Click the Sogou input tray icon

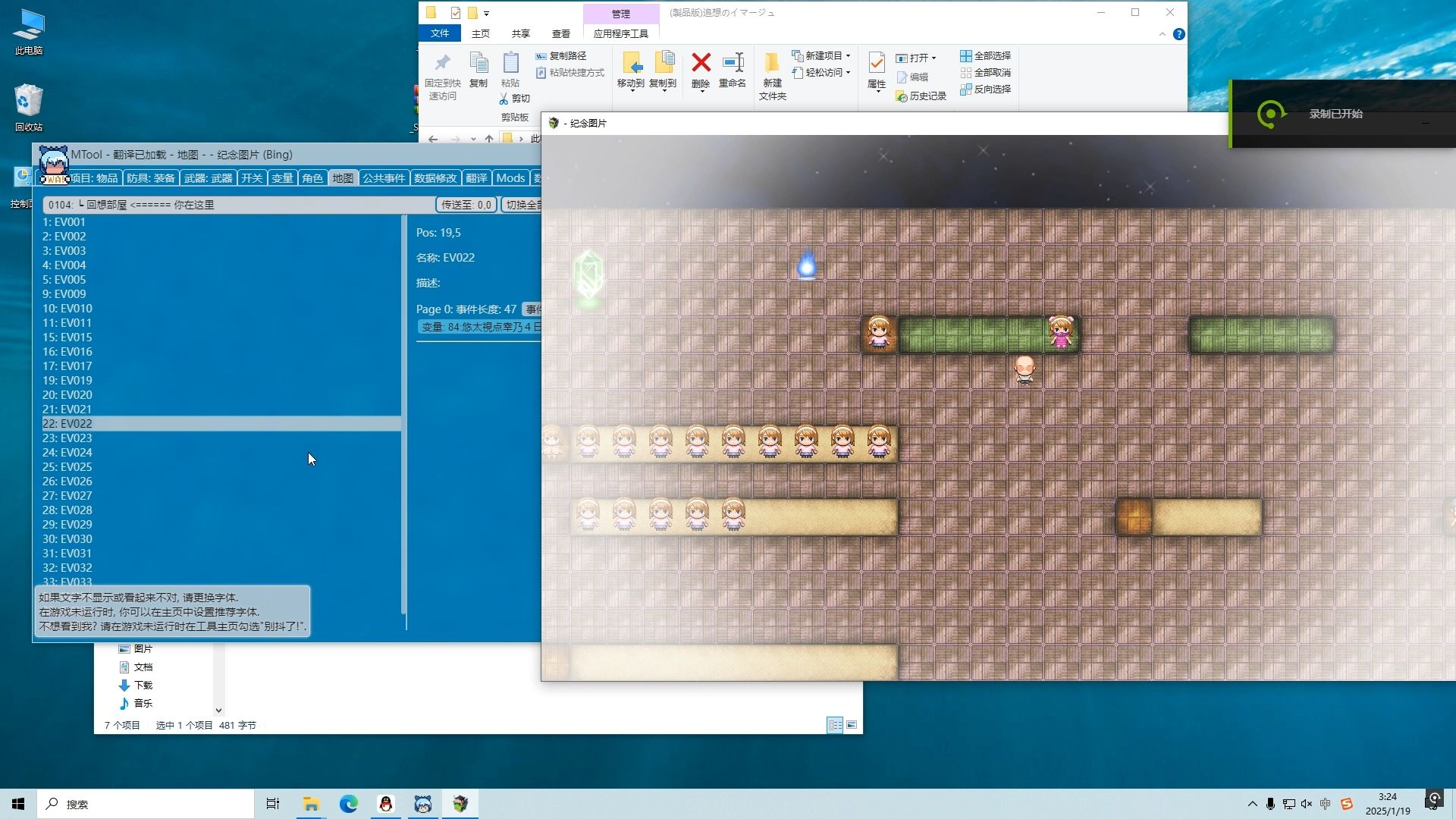point(1347,804)
